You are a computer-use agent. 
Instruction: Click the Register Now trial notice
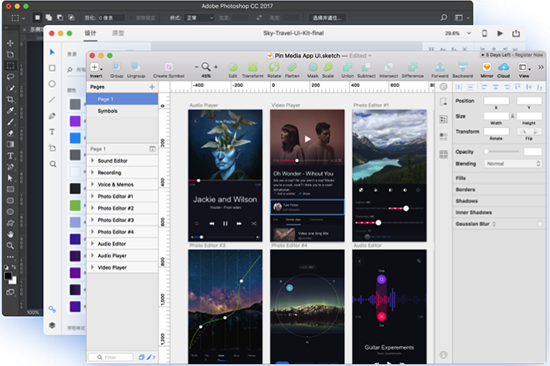point(512,55)
